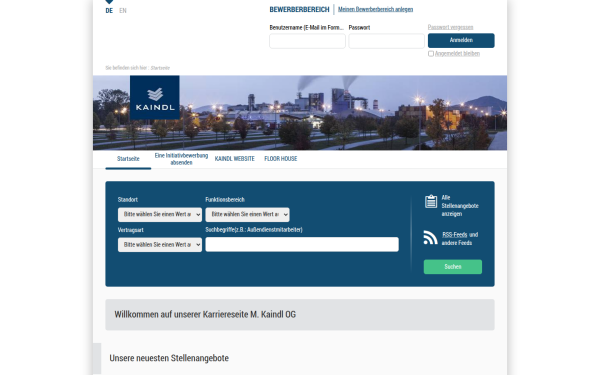The width and height of the screenshot is (600, 375).
Task: Click the Anmelden button
Action: point(461,41)
